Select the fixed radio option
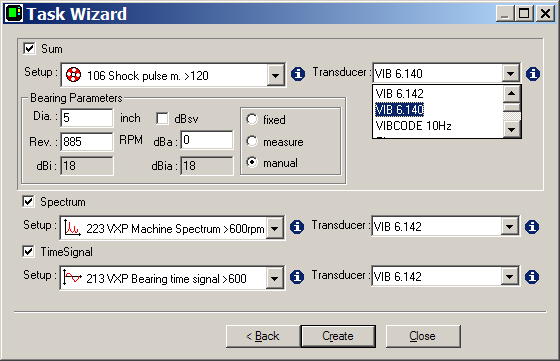This screenshot has width=560, height=361. (252, 119)
